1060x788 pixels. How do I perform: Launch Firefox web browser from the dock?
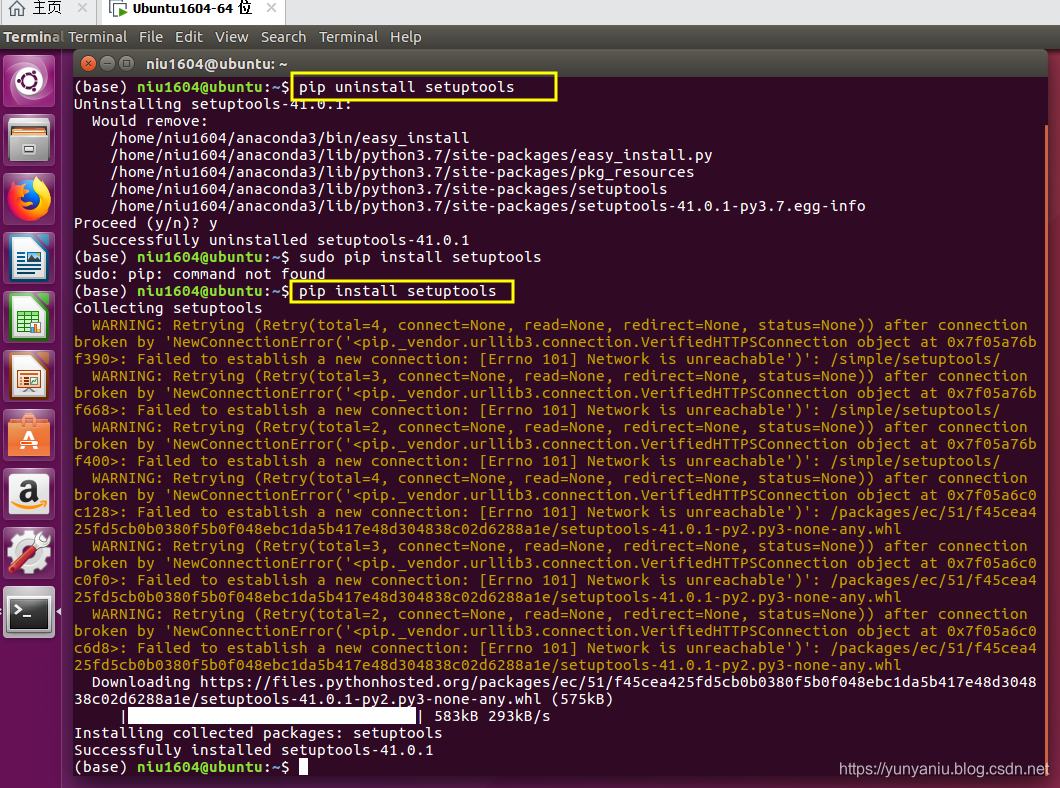pyautogui.click(x=29, y=199)
